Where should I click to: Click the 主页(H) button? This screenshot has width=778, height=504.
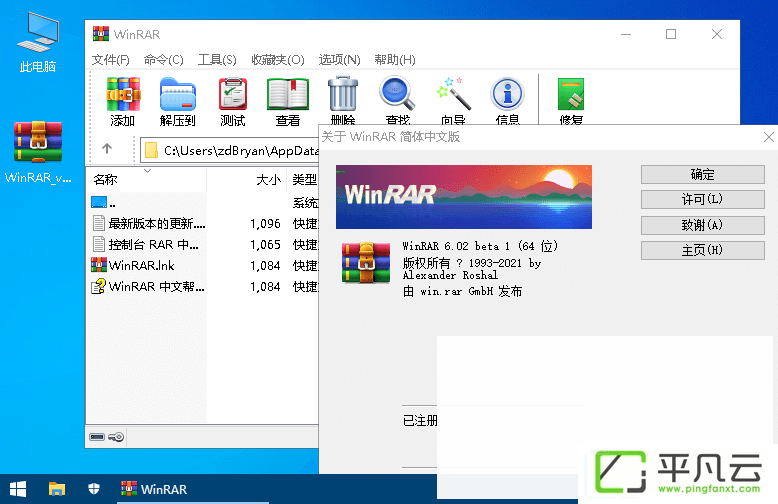703,250
